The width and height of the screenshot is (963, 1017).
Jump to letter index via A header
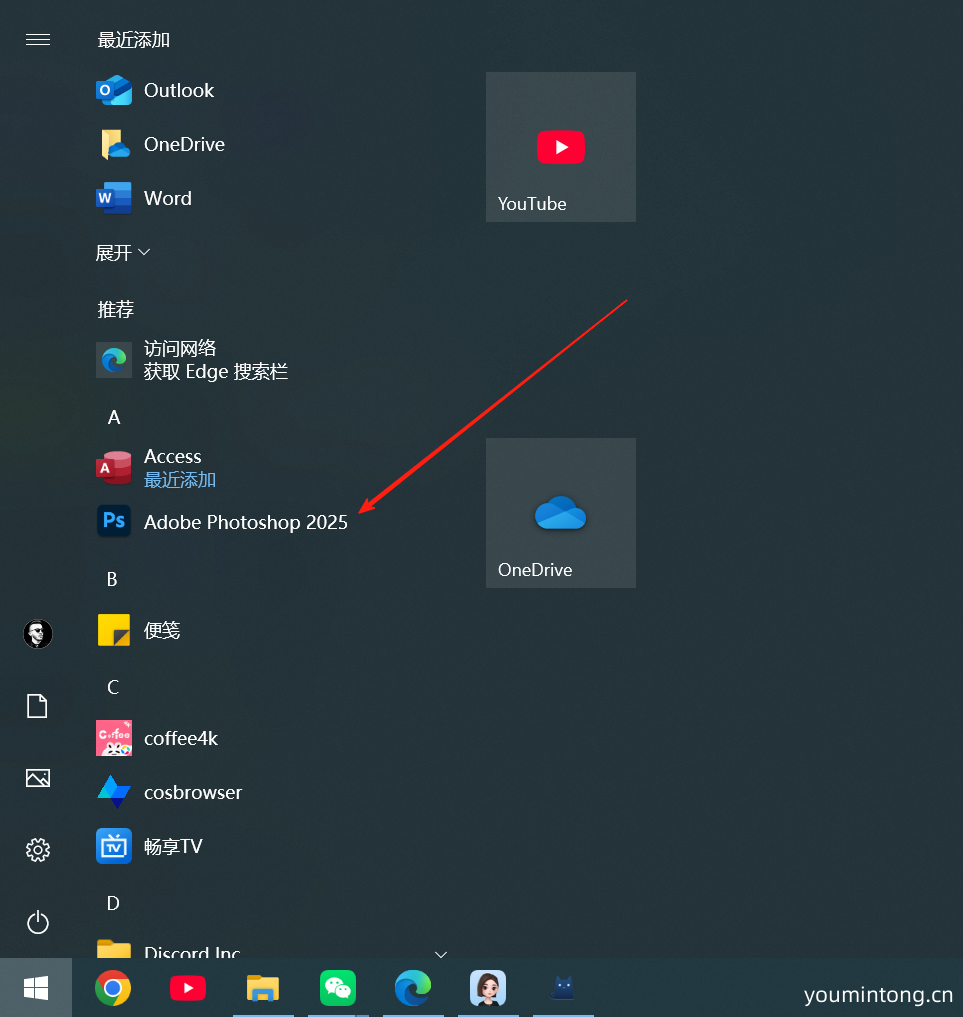(113, 417)
